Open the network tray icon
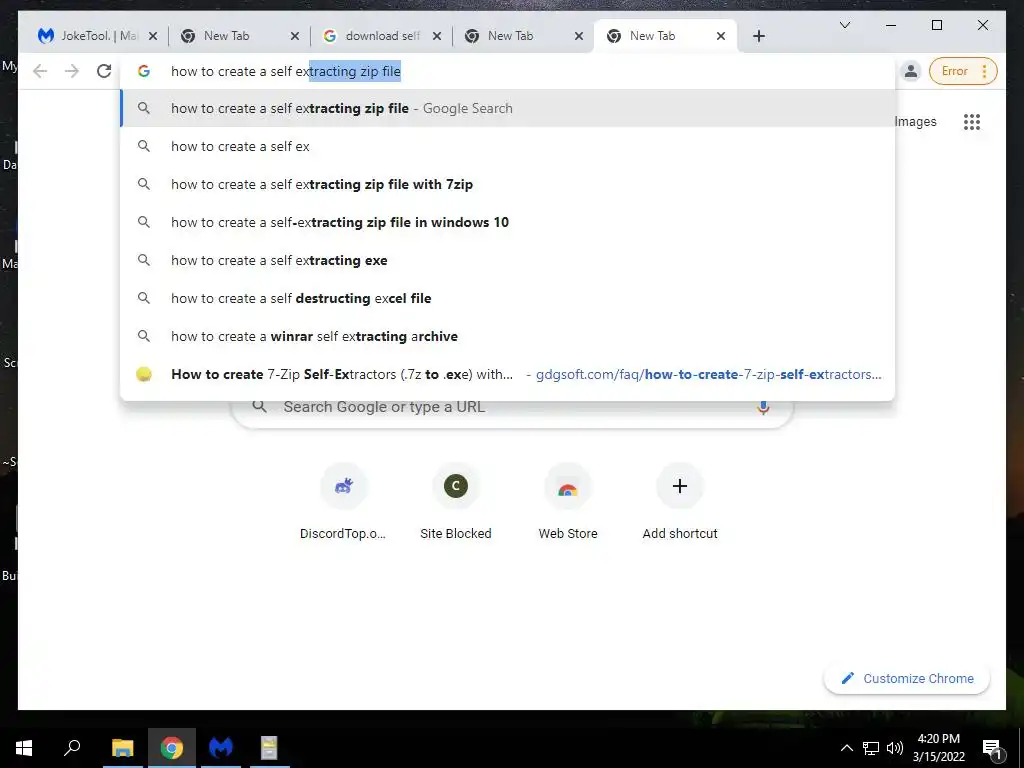The height and width of the screenshot is (768, 1024). point(871,748)
